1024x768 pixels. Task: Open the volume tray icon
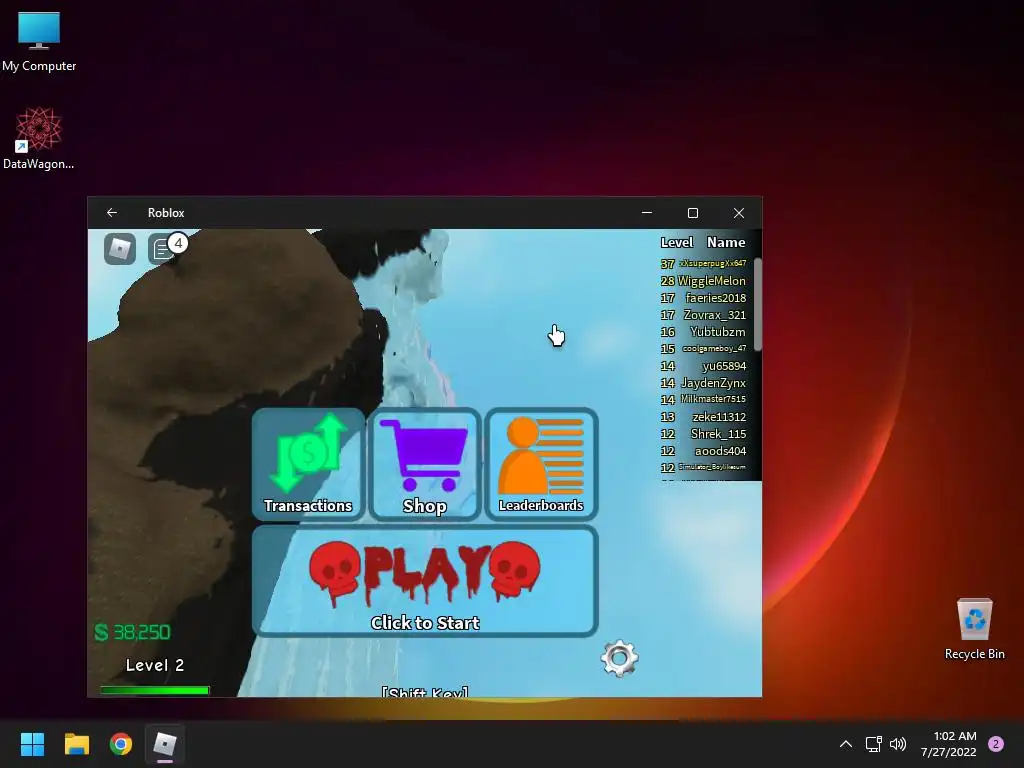tap(898, 744)
